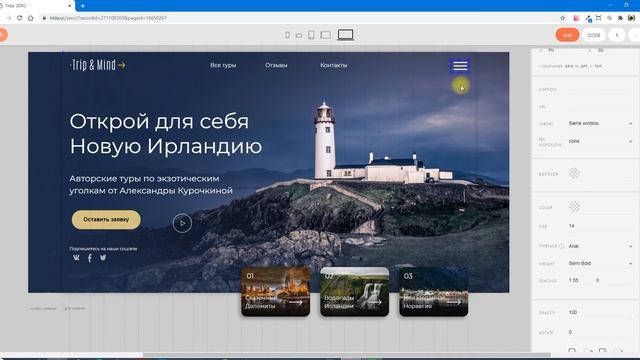Select the 02 Iceland waterfalls tour card

coord(354,292)
